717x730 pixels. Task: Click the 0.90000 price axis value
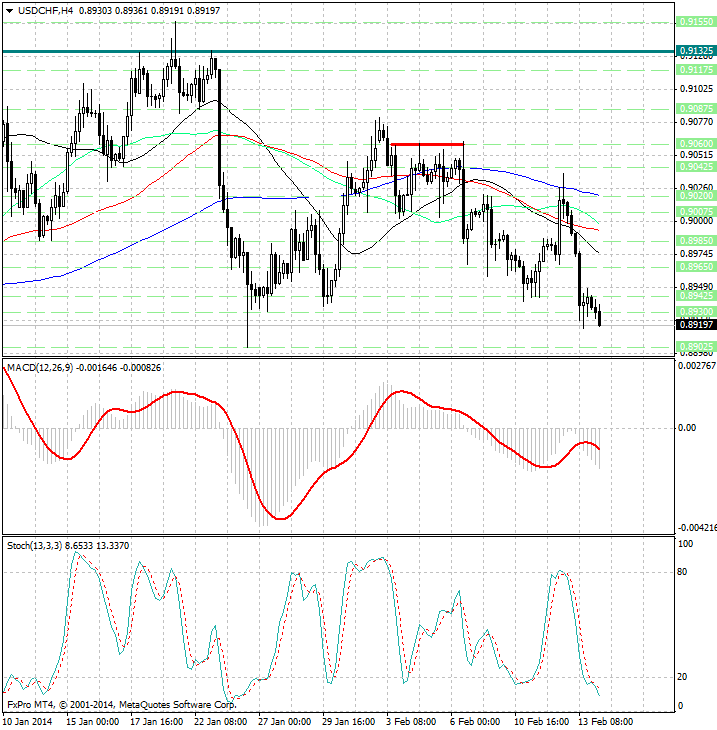coord(696,221)
